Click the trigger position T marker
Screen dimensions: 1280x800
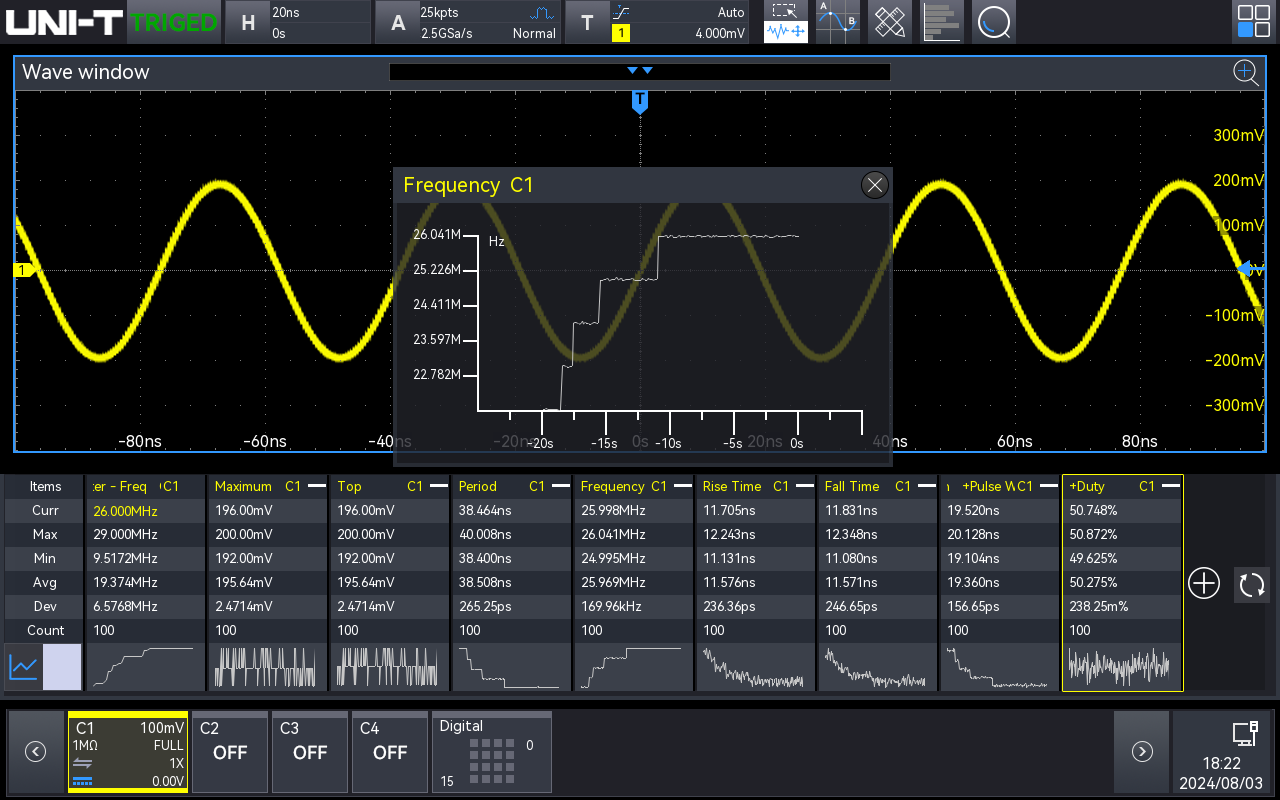coord(640,101)
